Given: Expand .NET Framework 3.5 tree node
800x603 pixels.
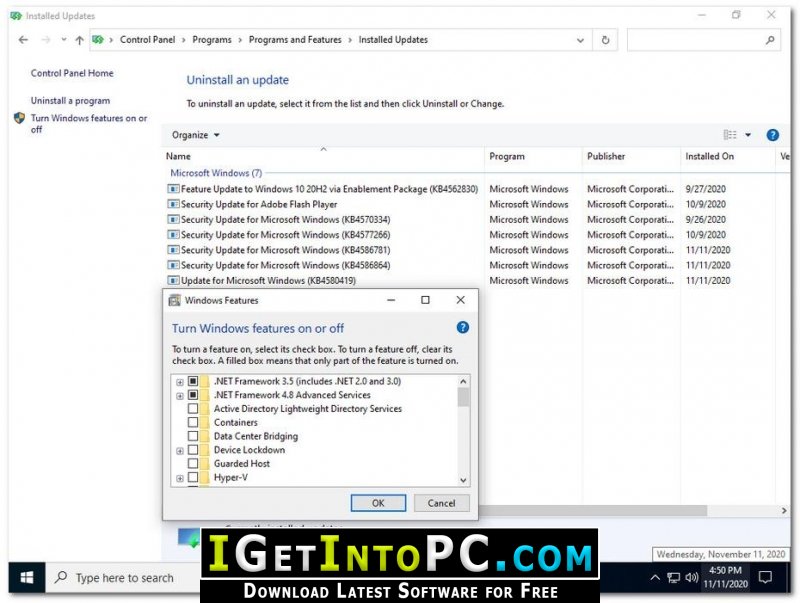Looking at the screenshot, I should pyautogui.click(x=180, y=382).
